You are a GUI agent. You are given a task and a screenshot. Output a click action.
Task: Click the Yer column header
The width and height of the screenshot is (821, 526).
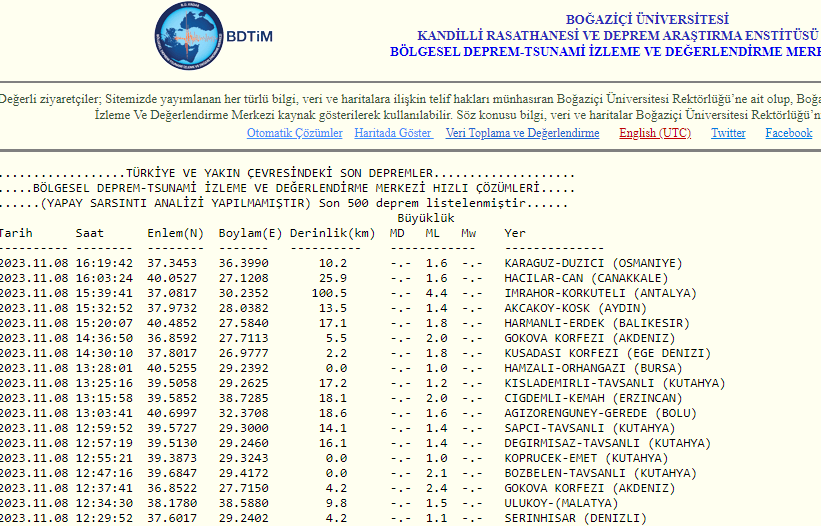pyautogui.click(x=515, y=233)
